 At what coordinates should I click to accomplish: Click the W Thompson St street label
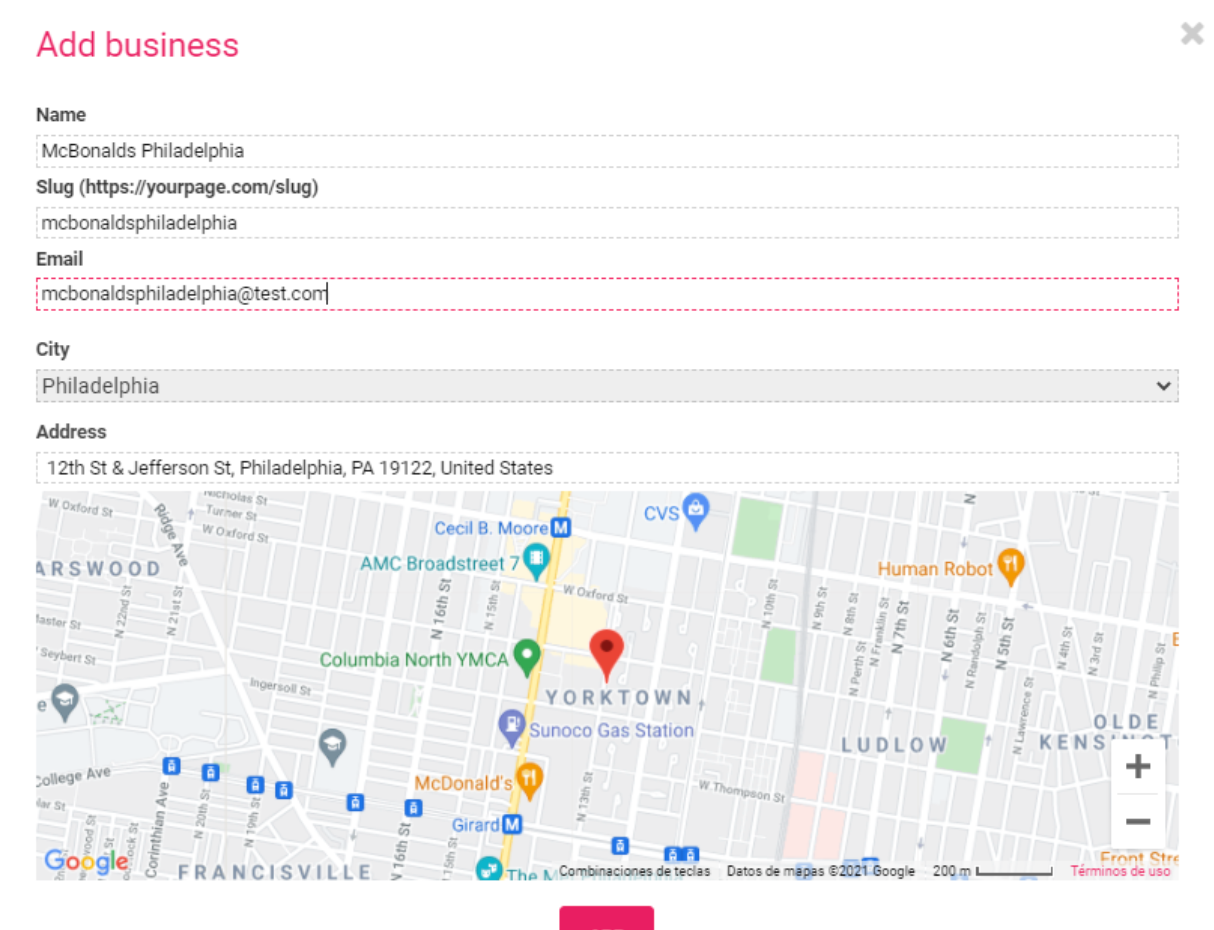pyautogui.click(x=742, y=790)
